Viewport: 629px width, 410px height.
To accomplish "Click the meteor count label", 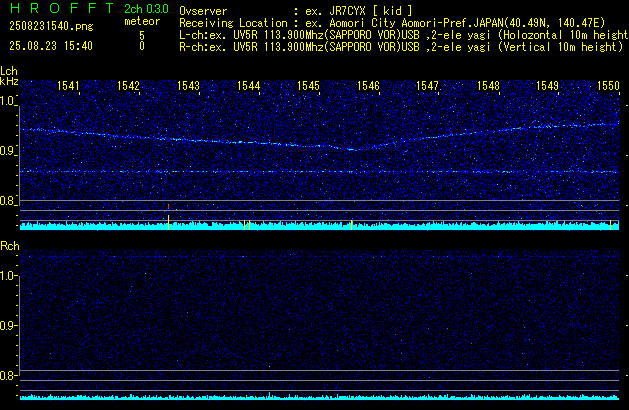I will pos(142,21).
